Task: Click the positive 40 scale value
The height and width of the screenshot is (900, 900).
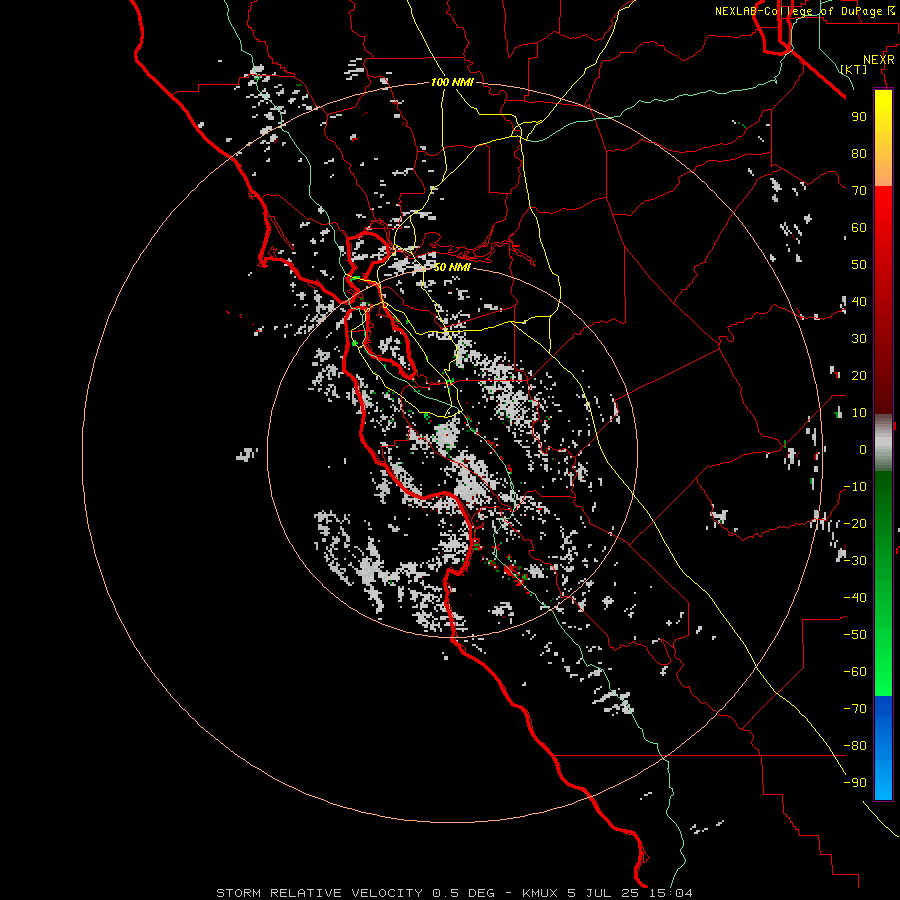Action: 859,302
